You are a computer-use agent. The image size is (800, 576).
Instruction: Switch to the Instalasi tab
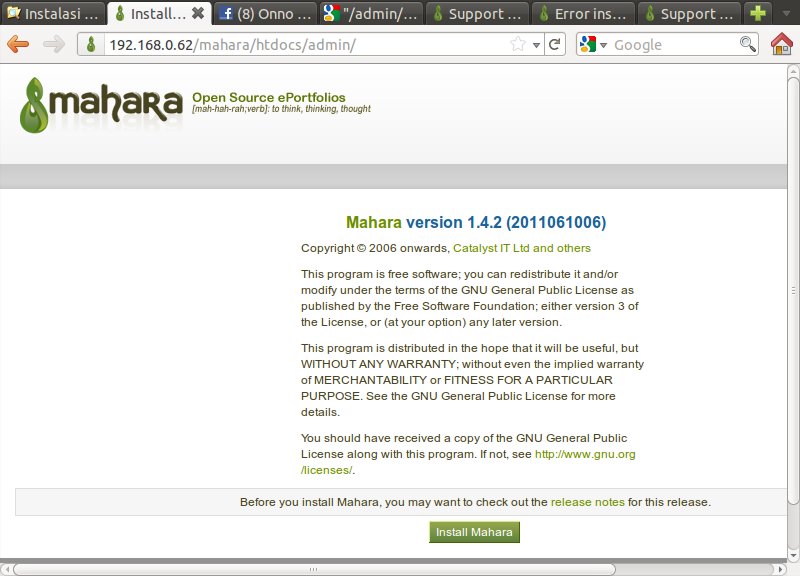point(53,13)
